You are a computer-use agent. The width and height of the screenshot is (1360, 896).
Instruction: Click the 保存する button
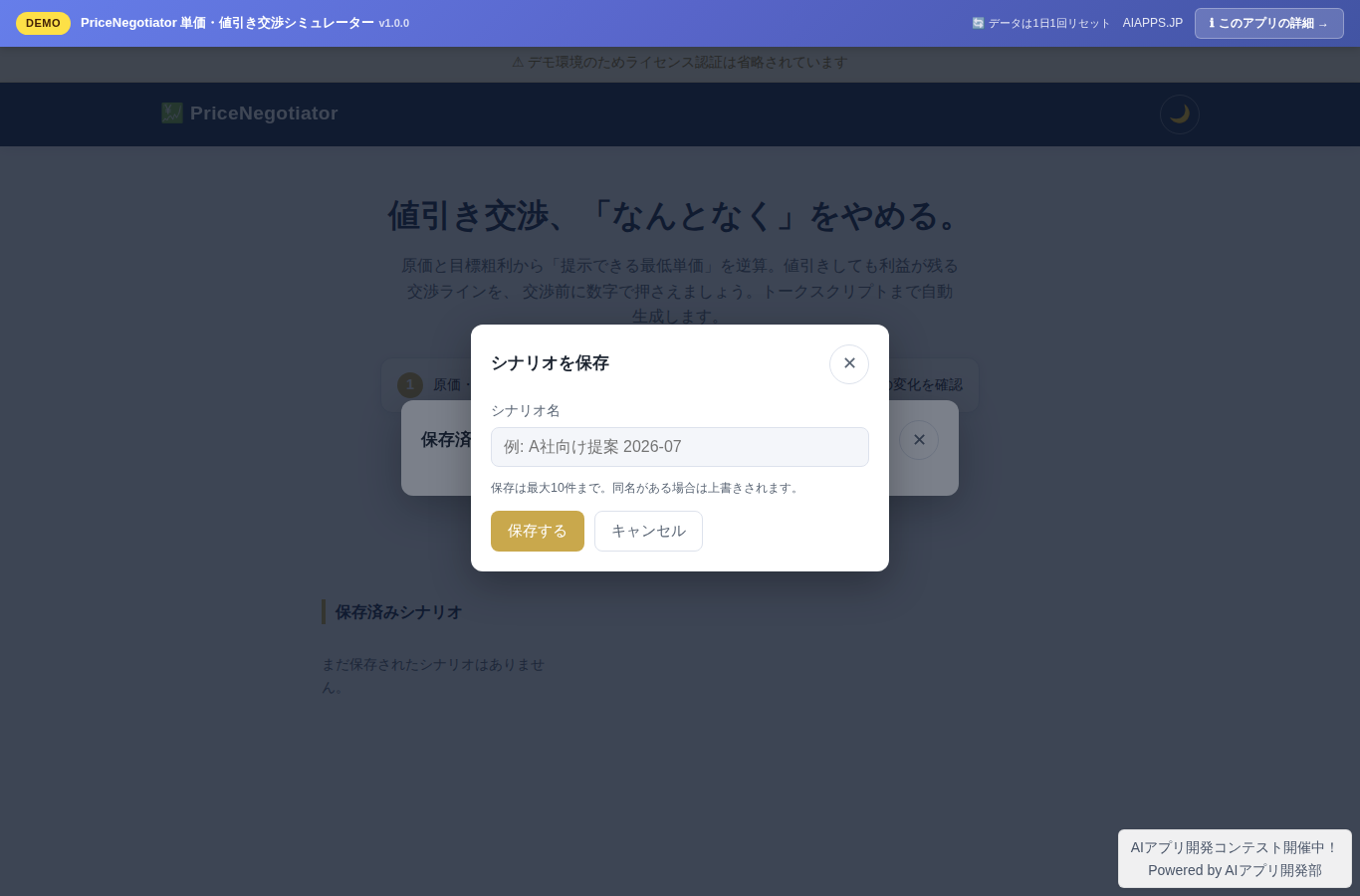pyautogui.click(x=538, y=531)
